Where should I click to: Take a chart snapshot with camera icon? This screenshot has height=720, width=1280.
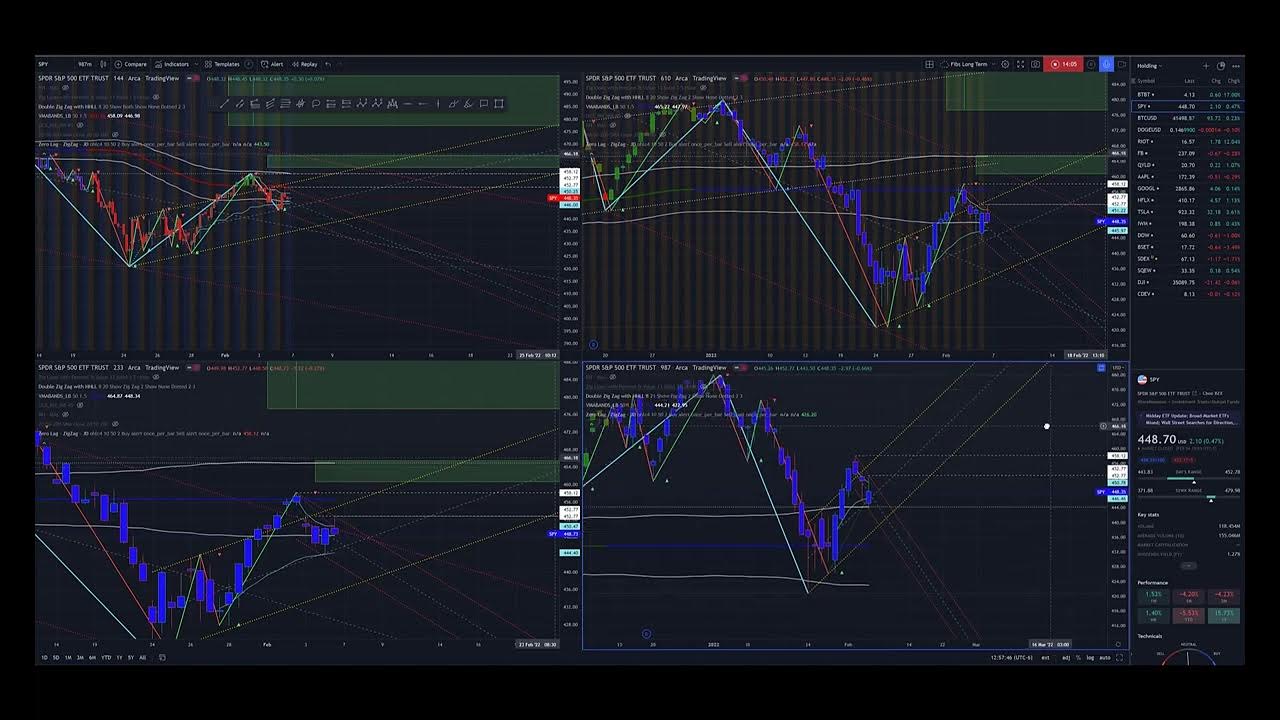1035,64
